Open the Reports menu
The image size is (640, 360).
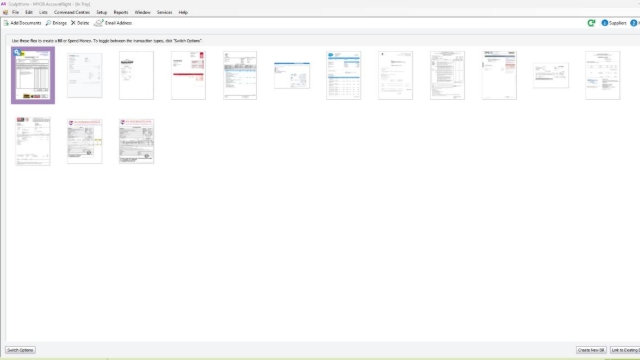tap(121, 13)
